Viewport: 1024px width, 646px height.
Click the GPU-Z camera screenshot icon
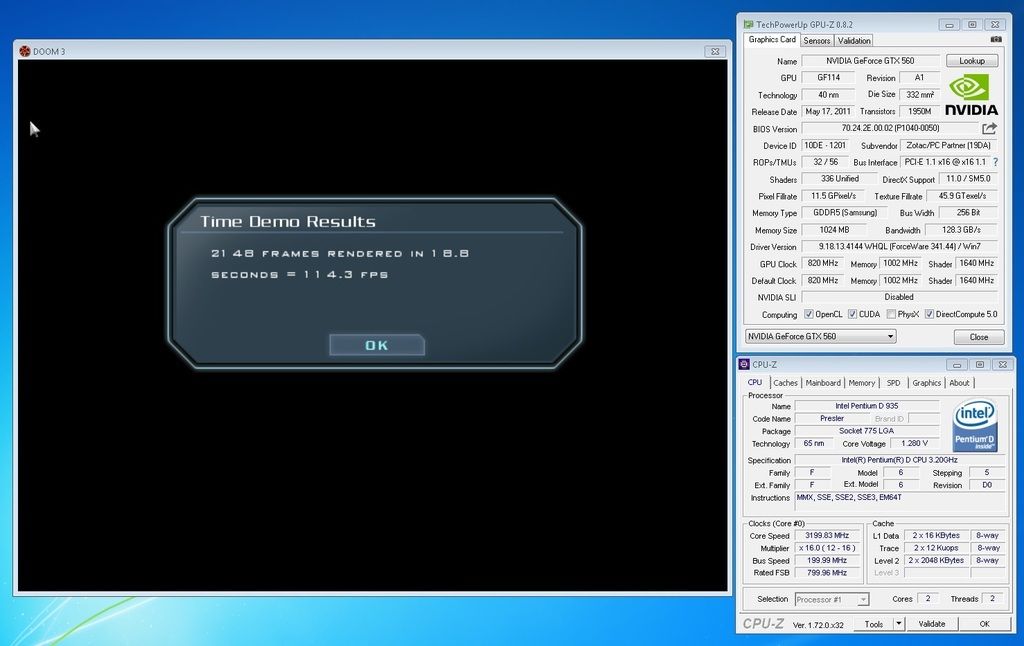point(995,40)
